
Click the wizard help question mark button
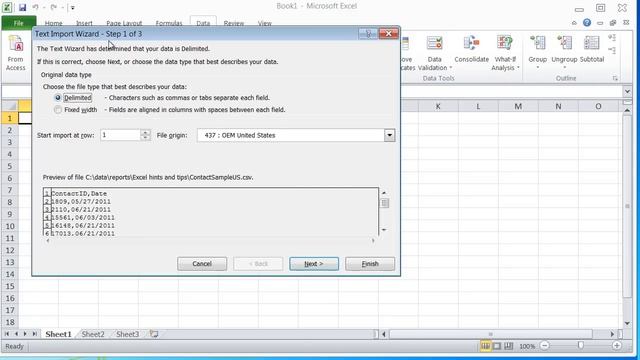368,34
